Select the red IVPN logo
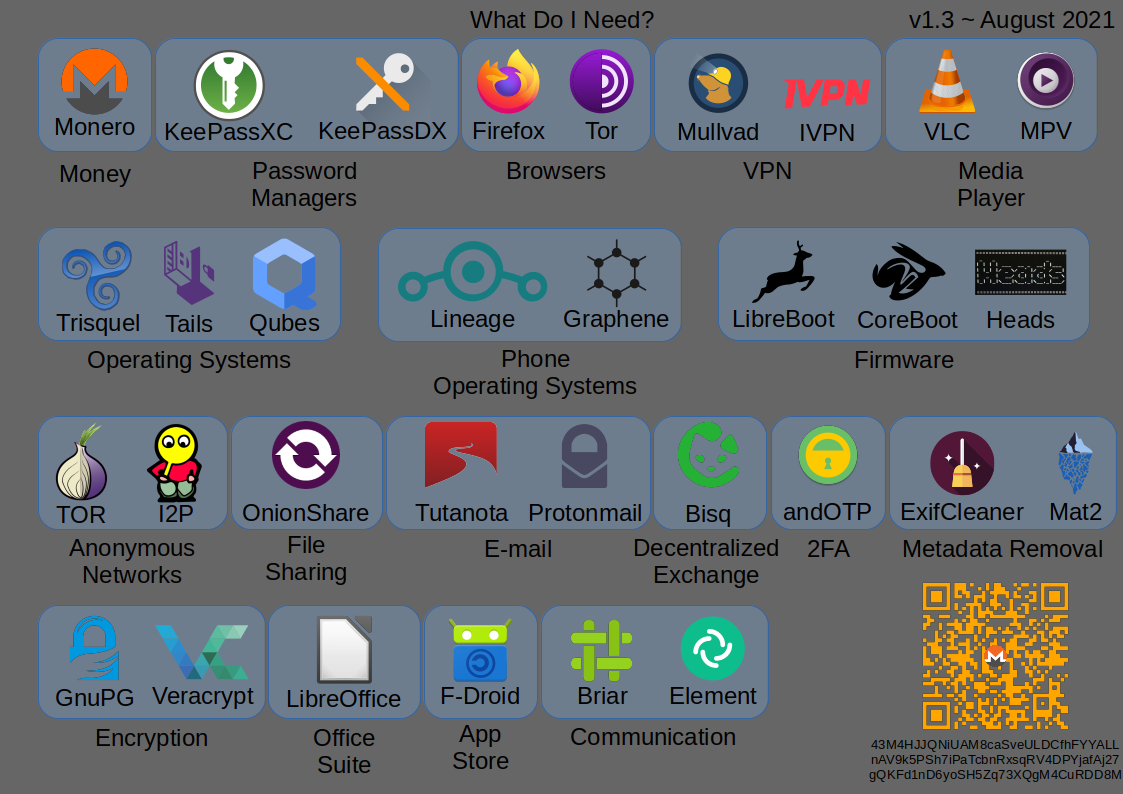 (826, 92)
